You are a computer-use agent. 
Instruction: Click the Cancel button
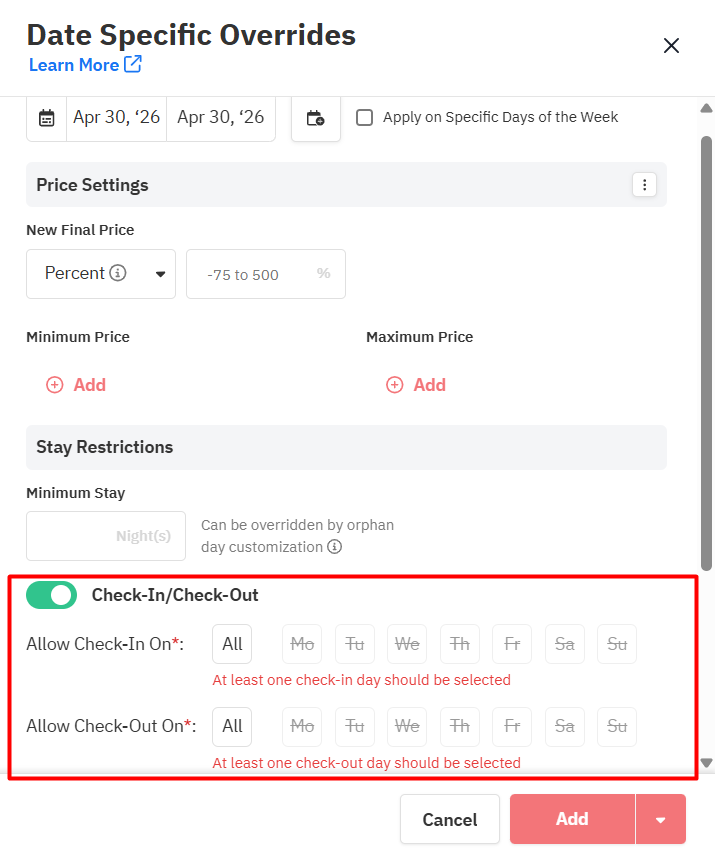449,819
